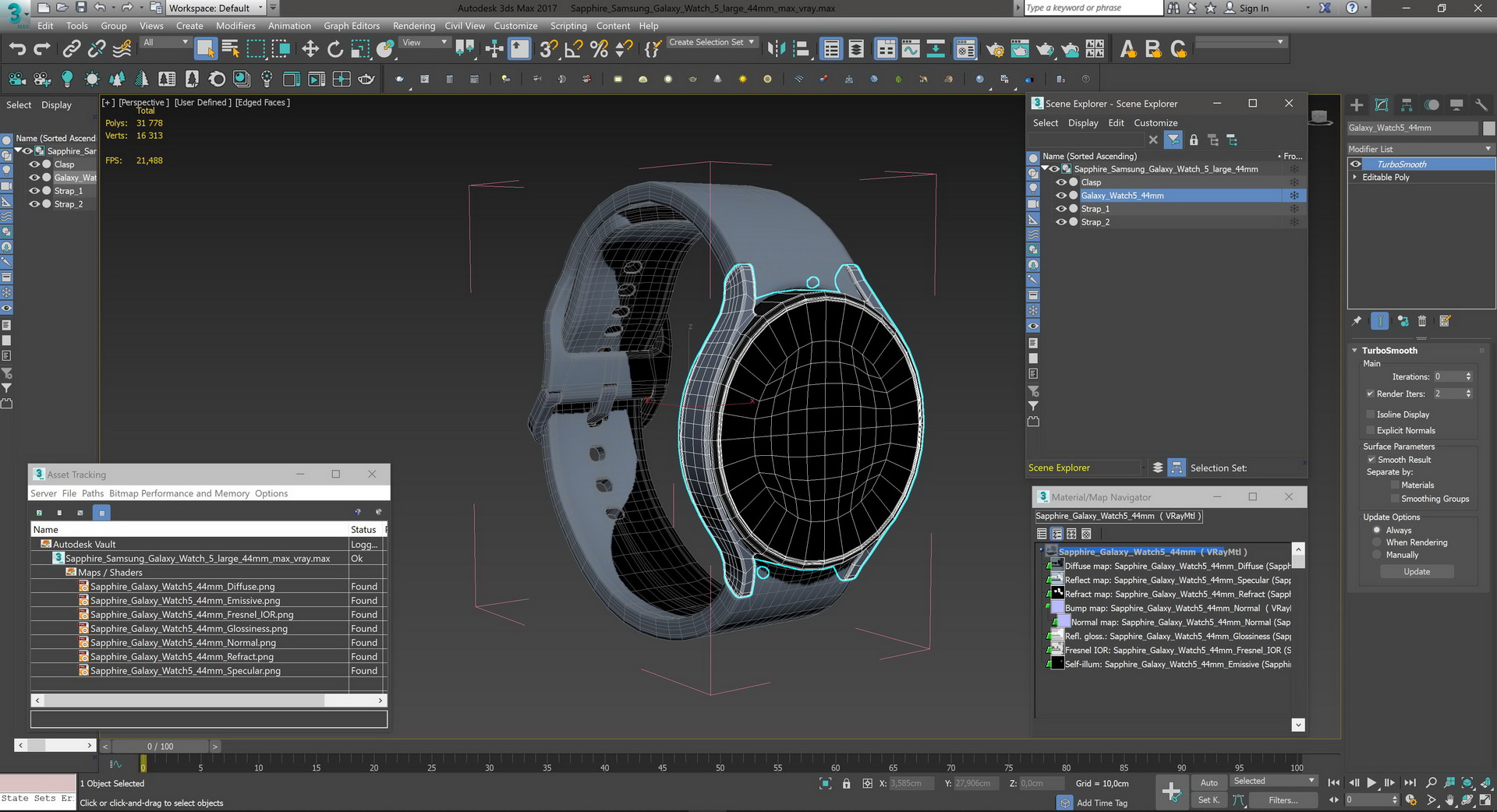Image resolution: width=1497 pixels, height=812 pixels.
Task: Open the Modify tab in command panel
Action: pos(1382,105)
